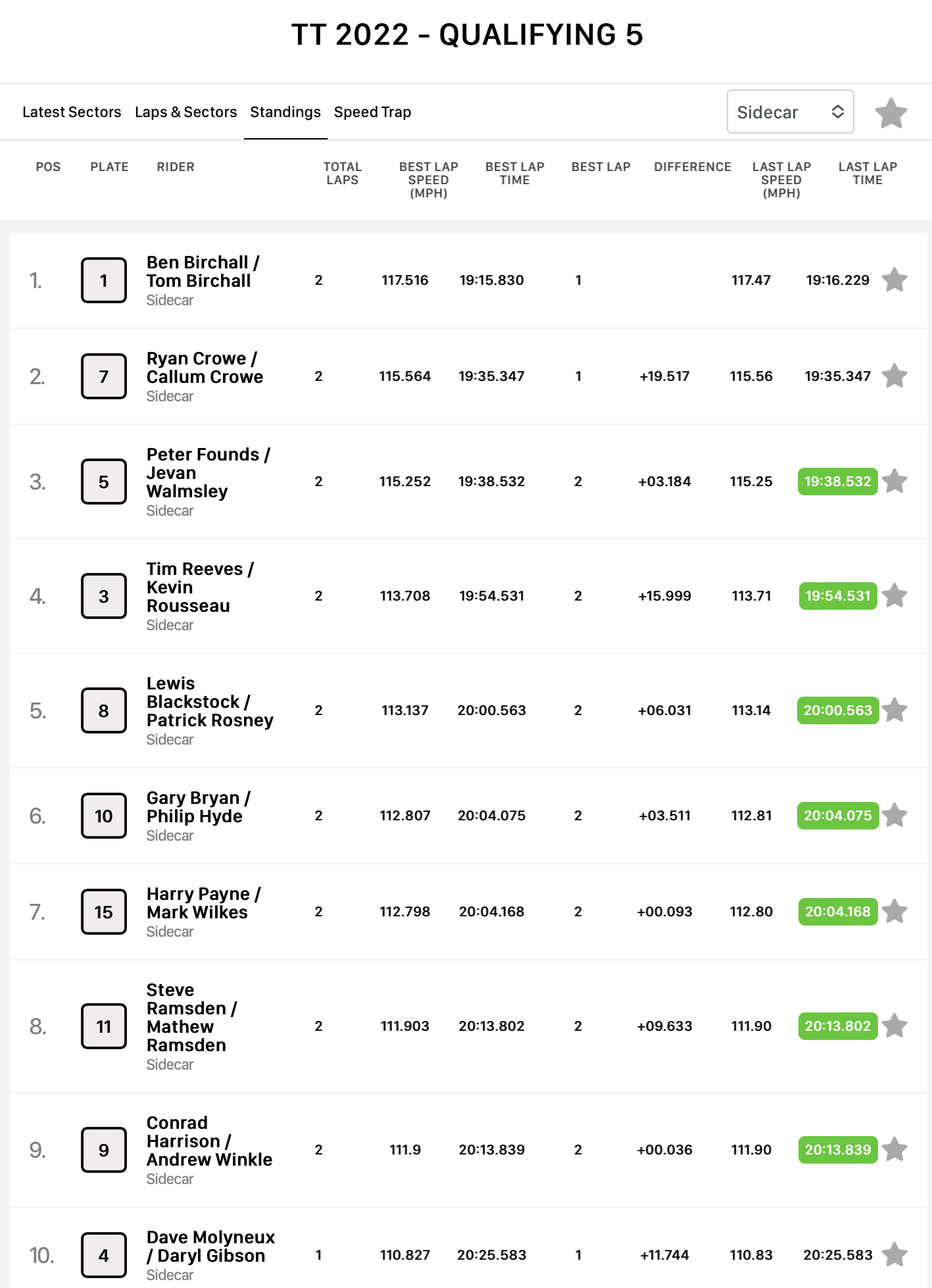The height and width of the screenshot is (1288, 932).
Task: Click the POS column header
Action: pyautogui.click(x=48, y=167)
